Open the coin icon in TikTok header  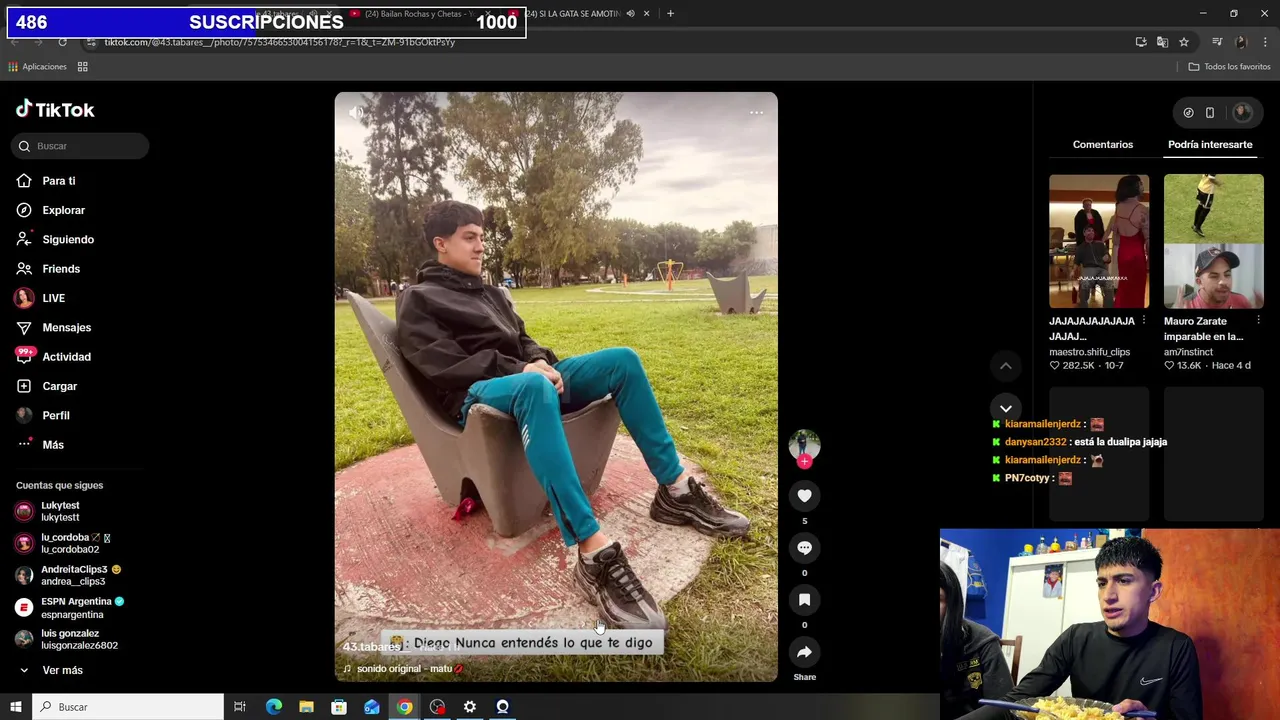coord(1188,113)
